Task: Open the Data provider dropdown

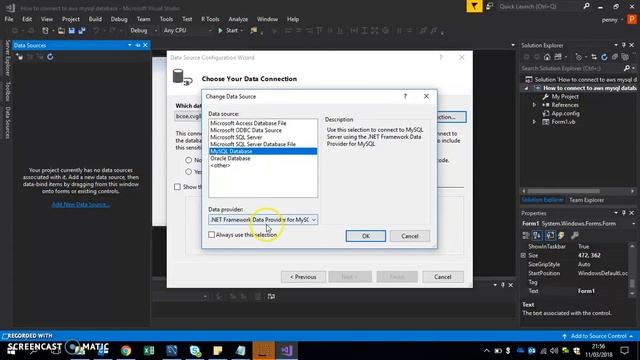Action: pos(313,220)
